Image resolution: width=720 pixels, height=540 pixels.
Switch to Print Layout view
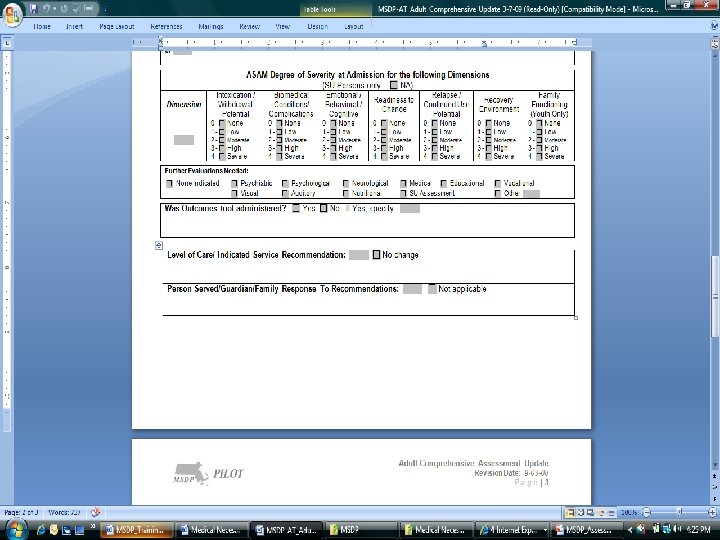(570, 512)
